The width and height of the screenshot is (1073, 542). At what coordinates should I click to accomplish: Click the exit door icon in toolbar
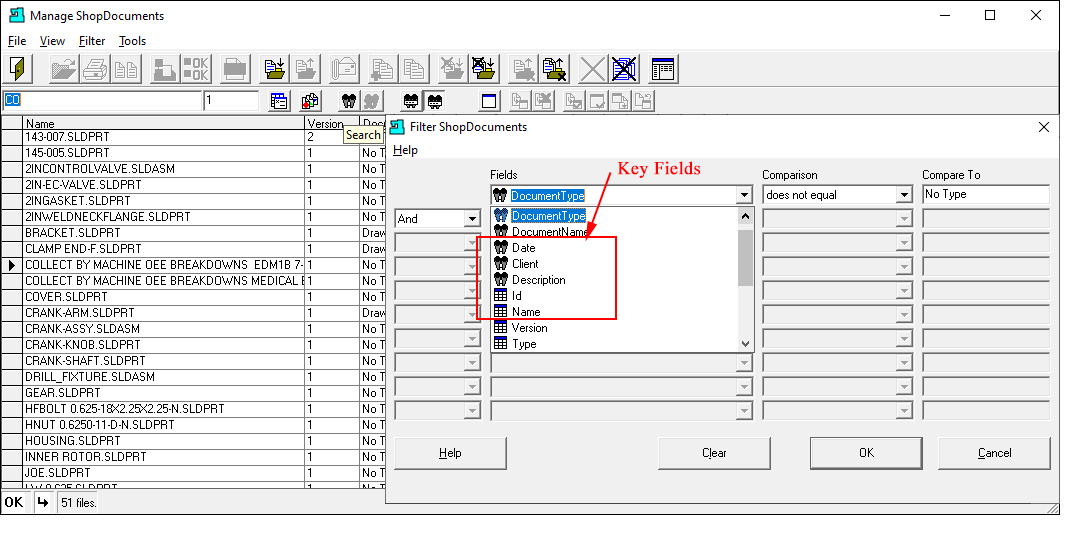coord(18,69)
